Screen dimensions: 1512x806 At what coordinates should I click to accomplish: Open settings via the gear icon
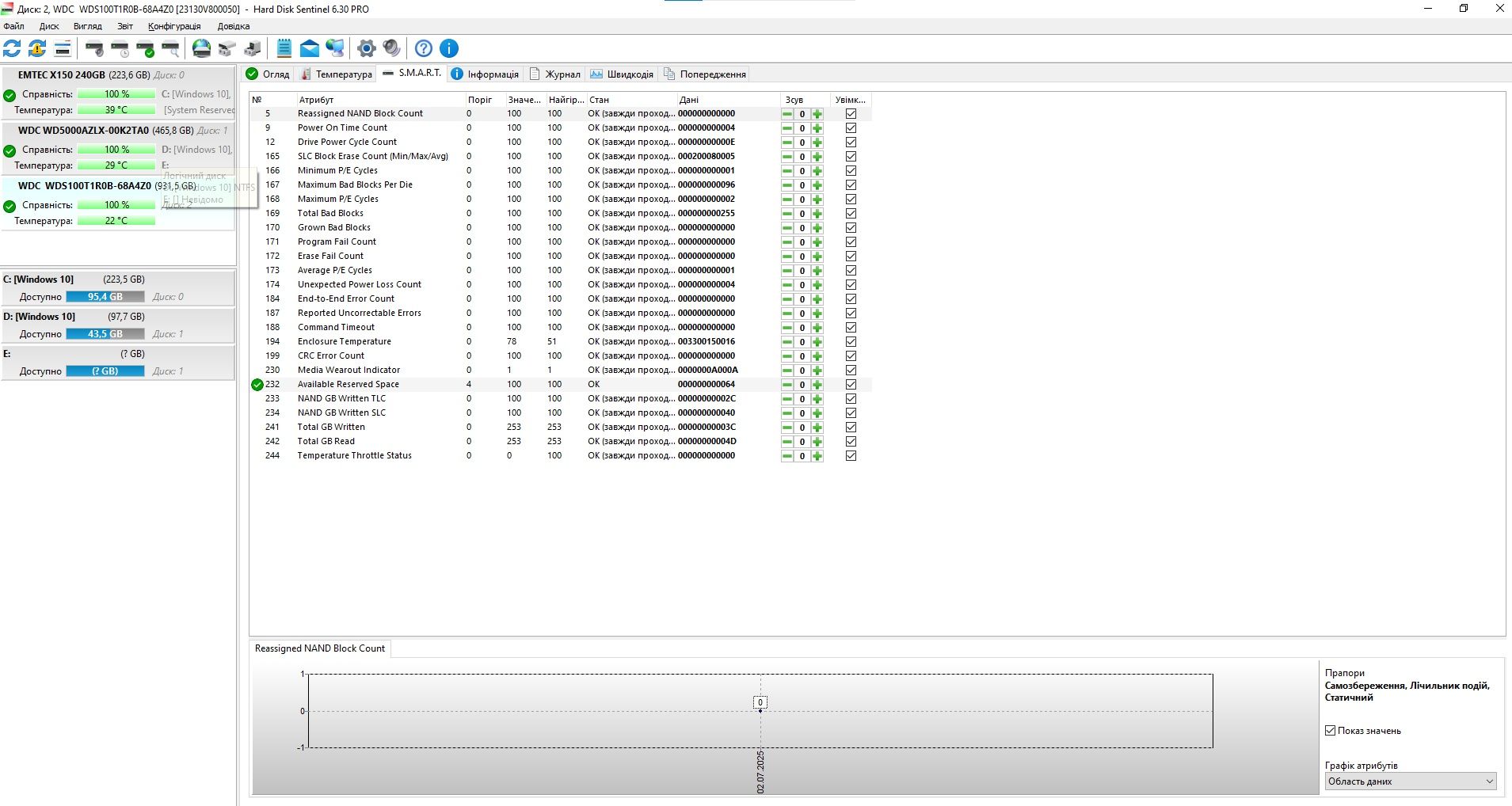(366, 48)
